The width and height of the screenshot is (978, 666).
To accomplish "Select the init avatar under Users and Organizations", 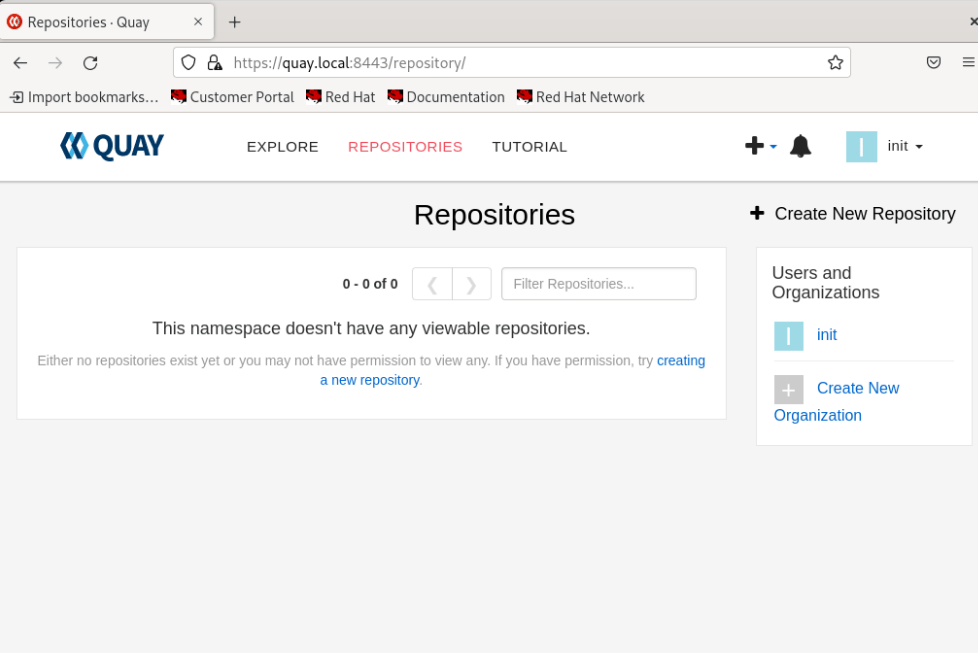I will (789, 335).
